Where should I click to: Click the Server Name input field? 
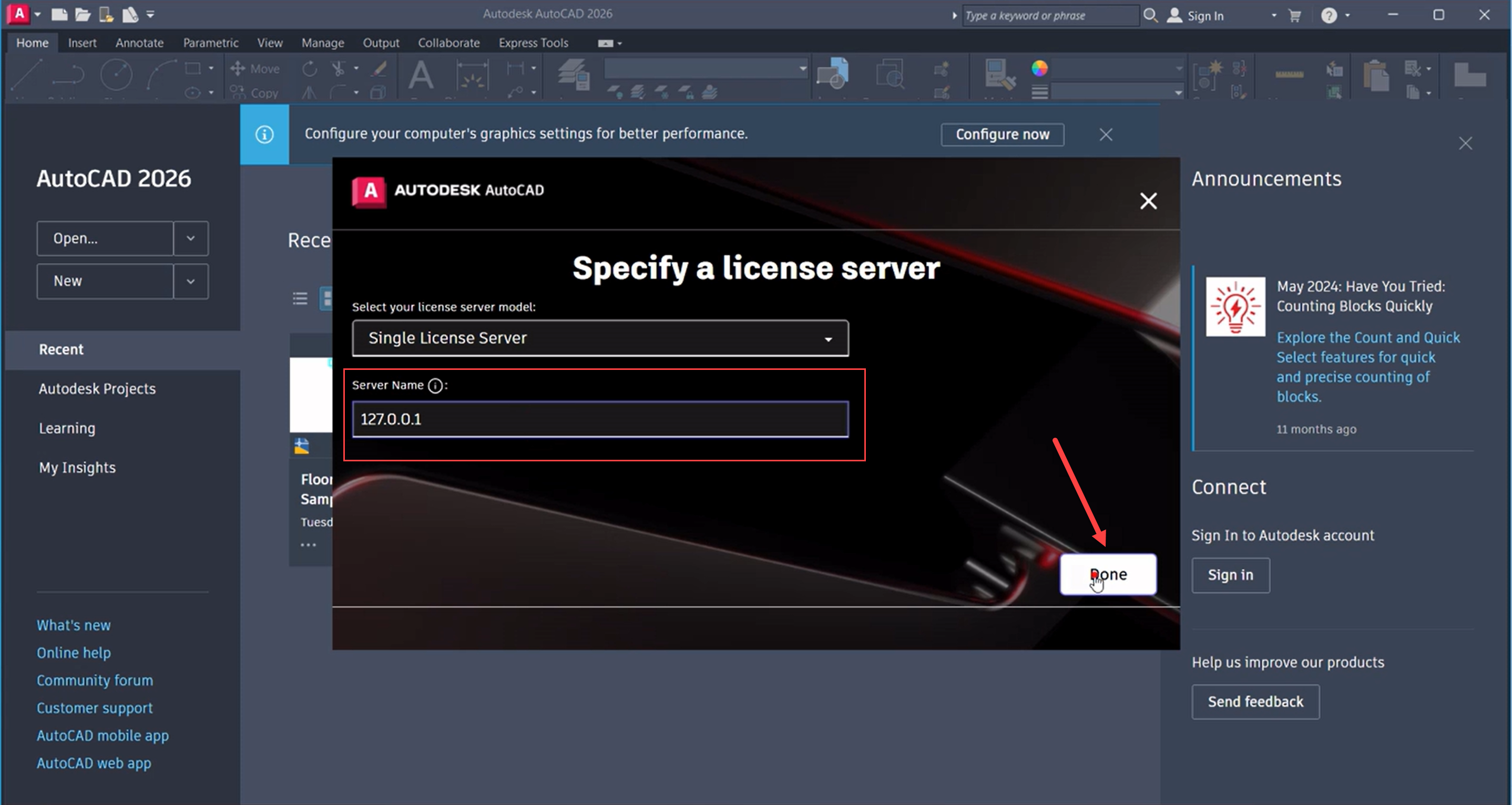click(x=600, y=419)
